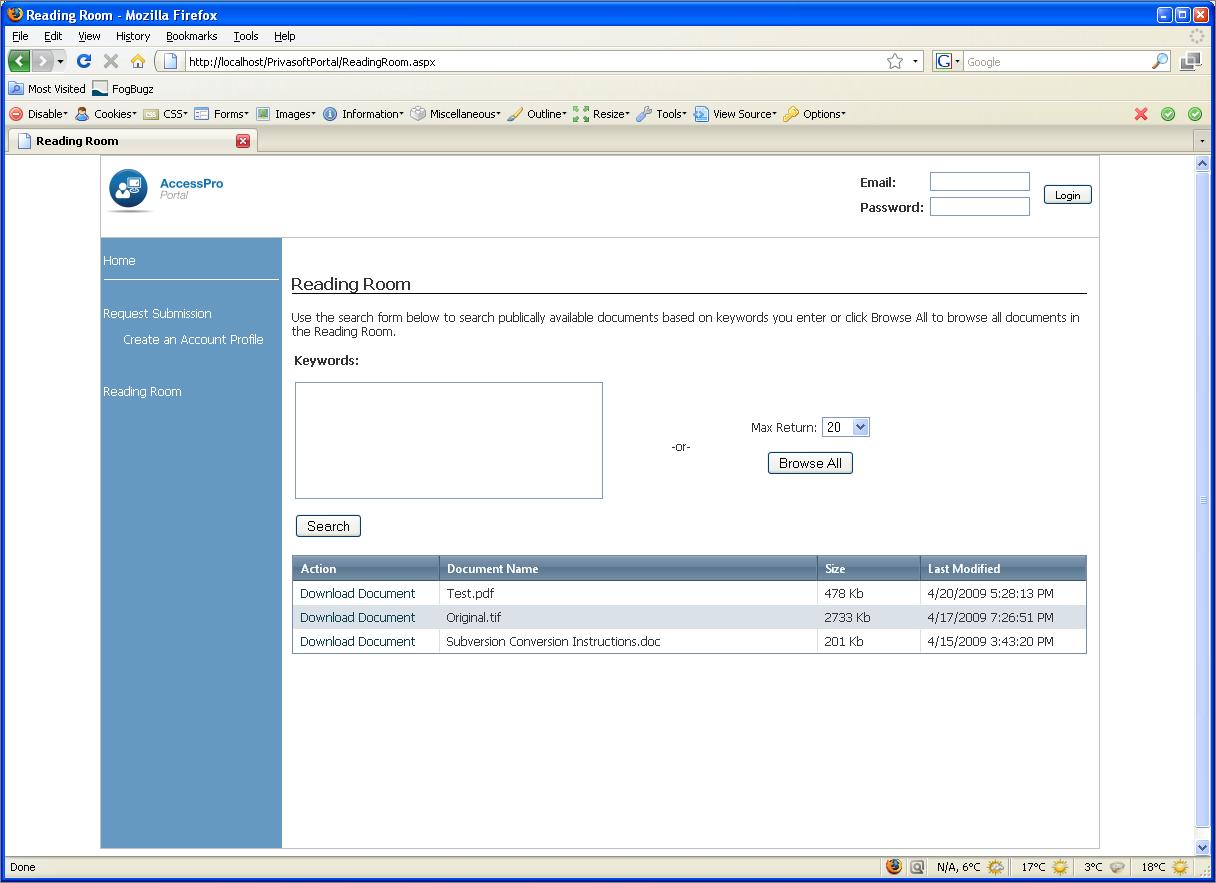1216x883 pixels.
Task: Open Web Developer Miscellaneous menu
Action: (456, 114)
